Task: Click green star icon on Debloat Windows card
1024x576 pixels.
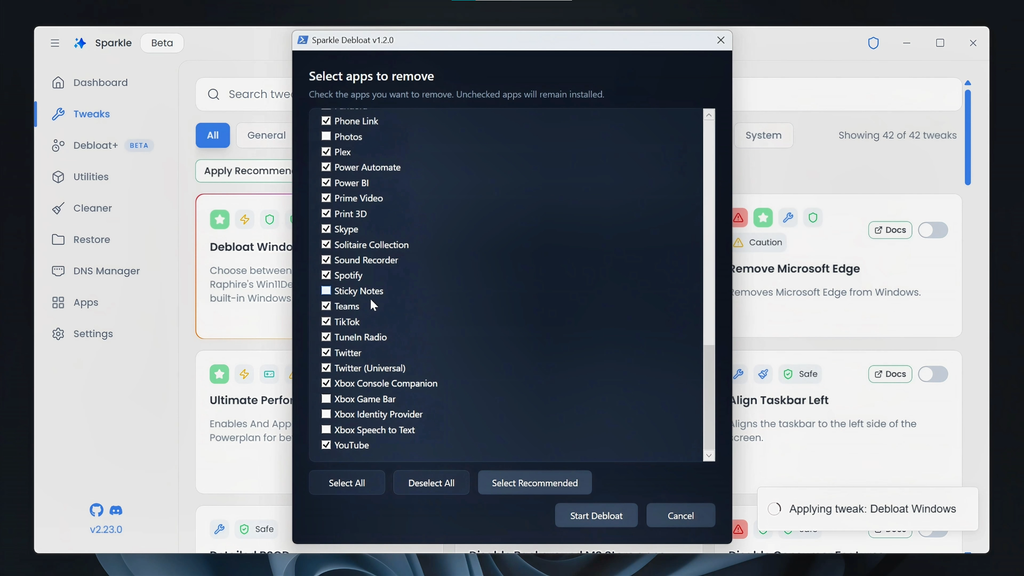Action: pos(219,219)
